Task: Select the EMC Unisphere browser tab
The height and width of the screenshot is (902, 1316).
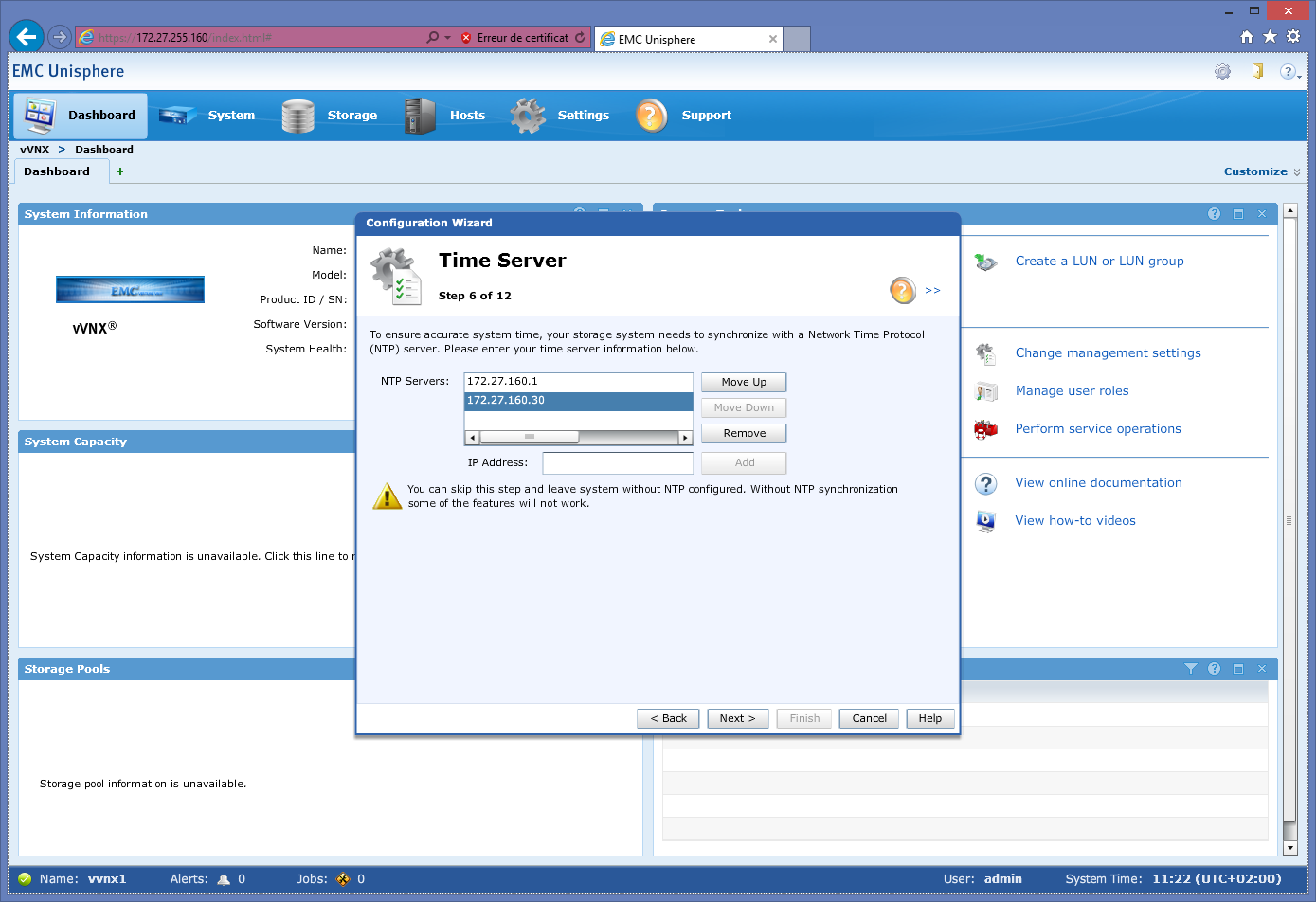Action: tap(687, 39)
